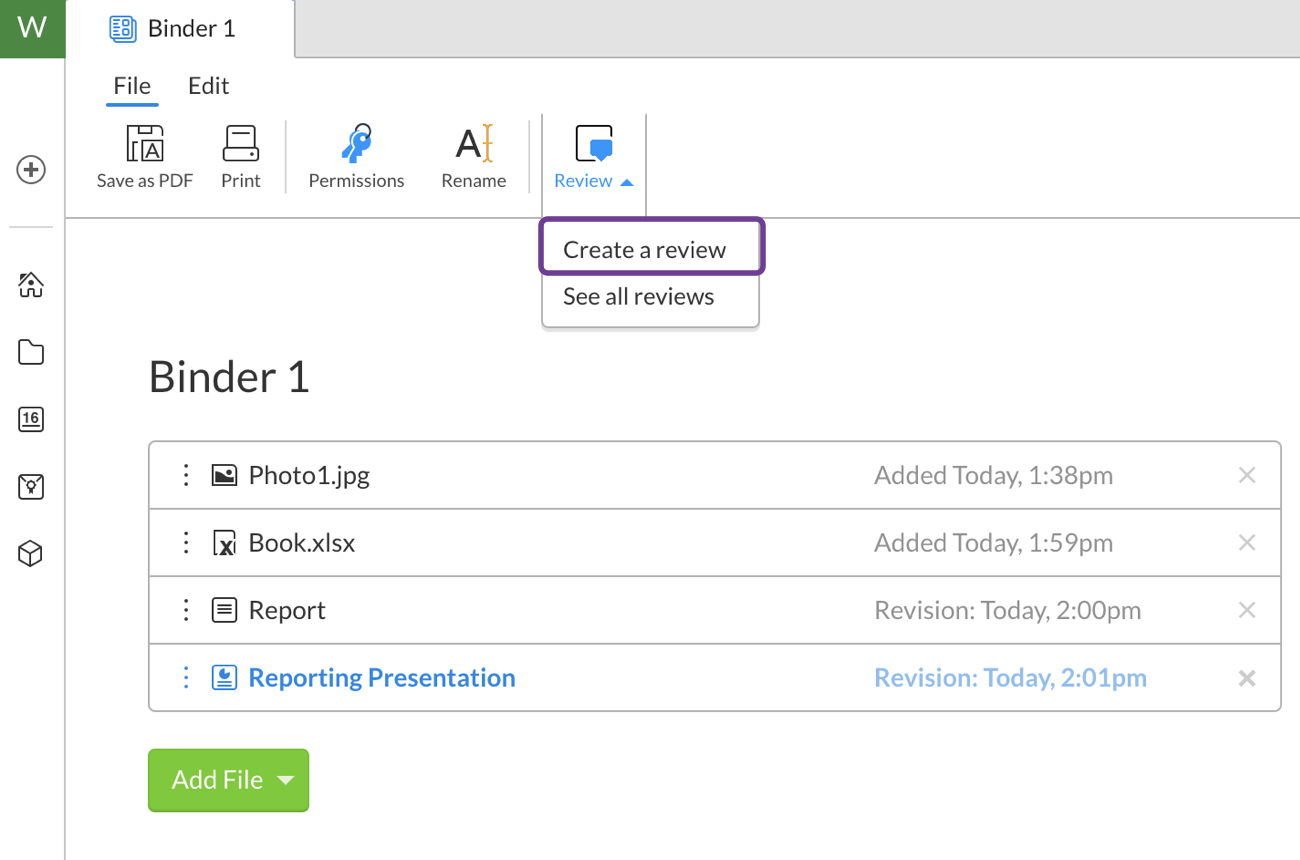Viewport: 1300px width, 860px height.
Task: Click the award badge icon in the sidebar
Action: 31,487
